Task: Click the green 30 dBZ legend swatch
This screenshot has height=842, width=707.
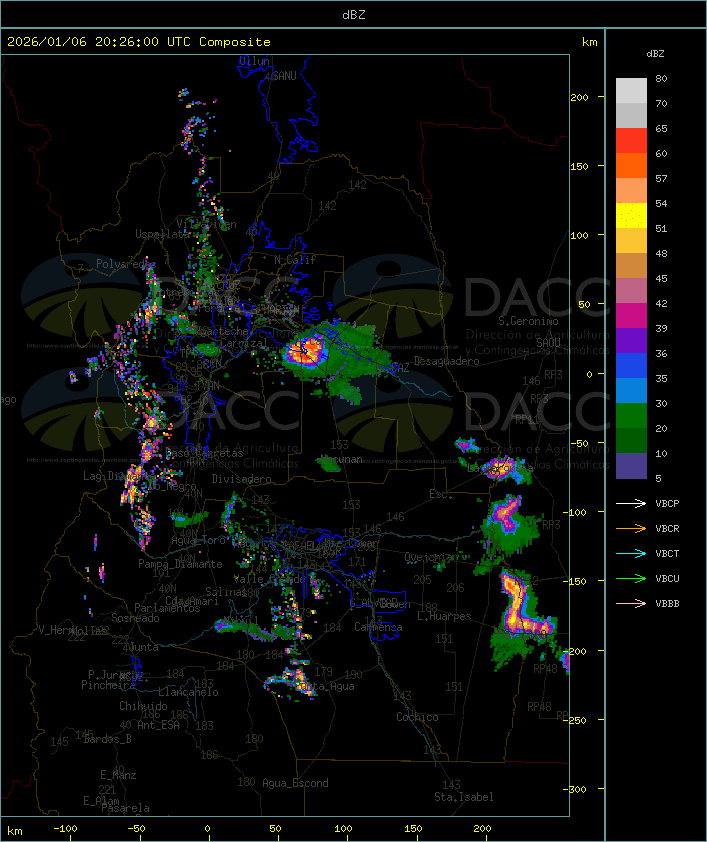Action: [631, 416]
